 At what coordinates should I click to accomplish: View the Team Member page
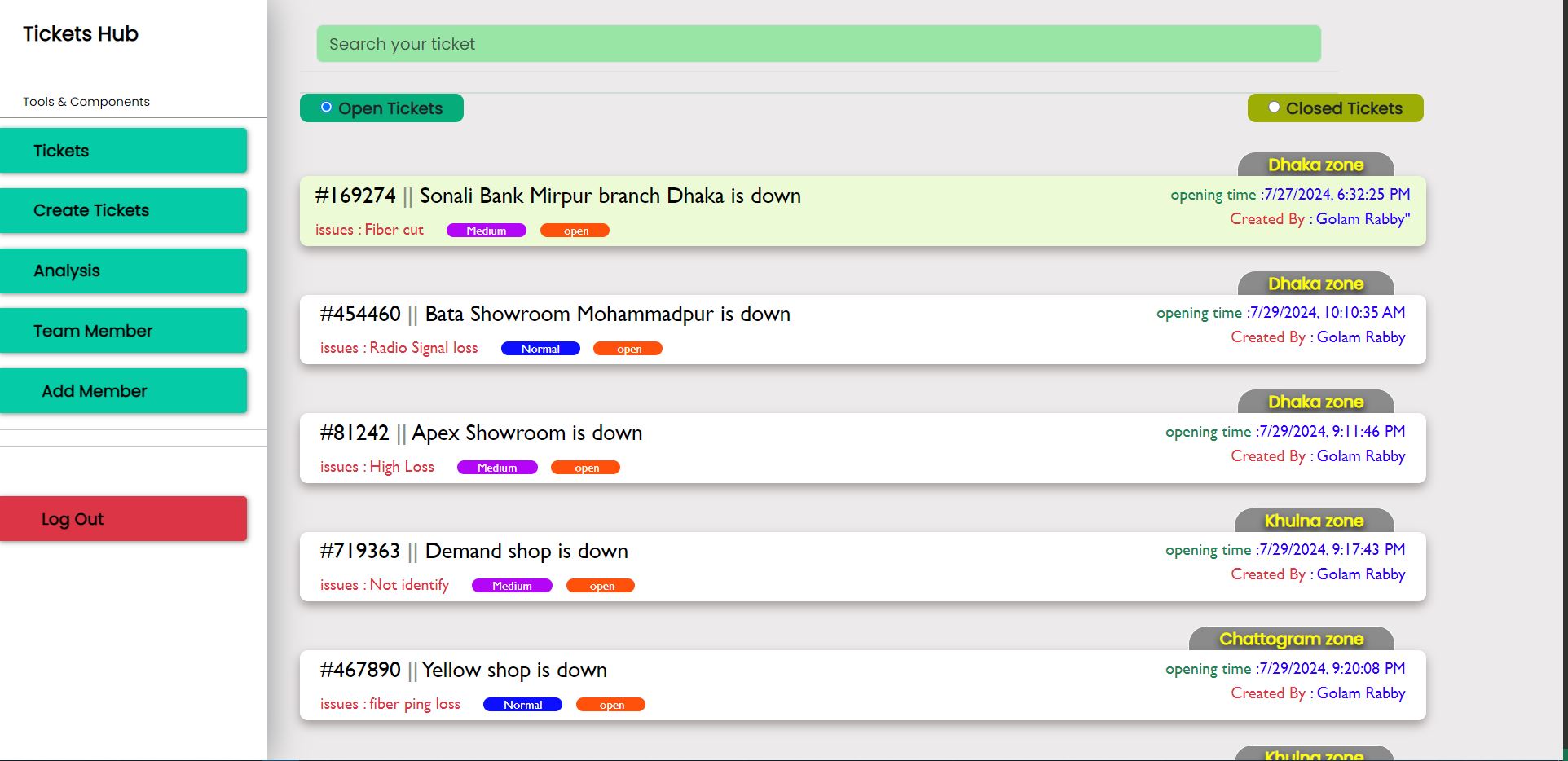(x=123, y=331)
